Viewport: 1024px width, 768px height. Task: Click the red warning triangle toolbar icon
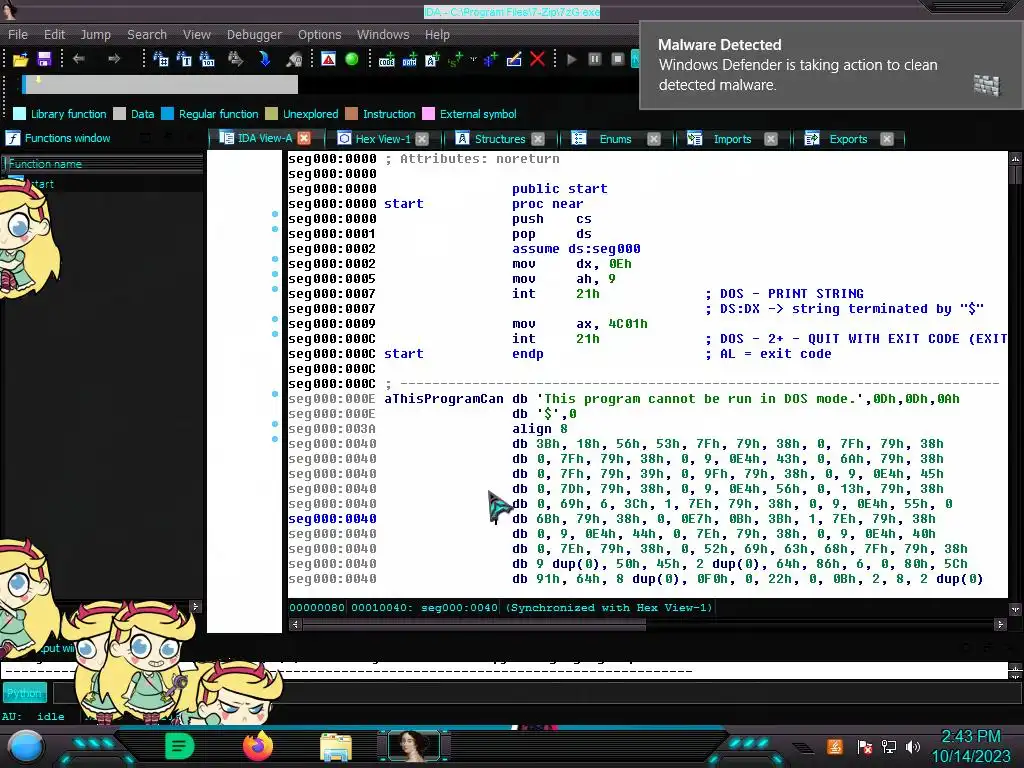[328, 59]
